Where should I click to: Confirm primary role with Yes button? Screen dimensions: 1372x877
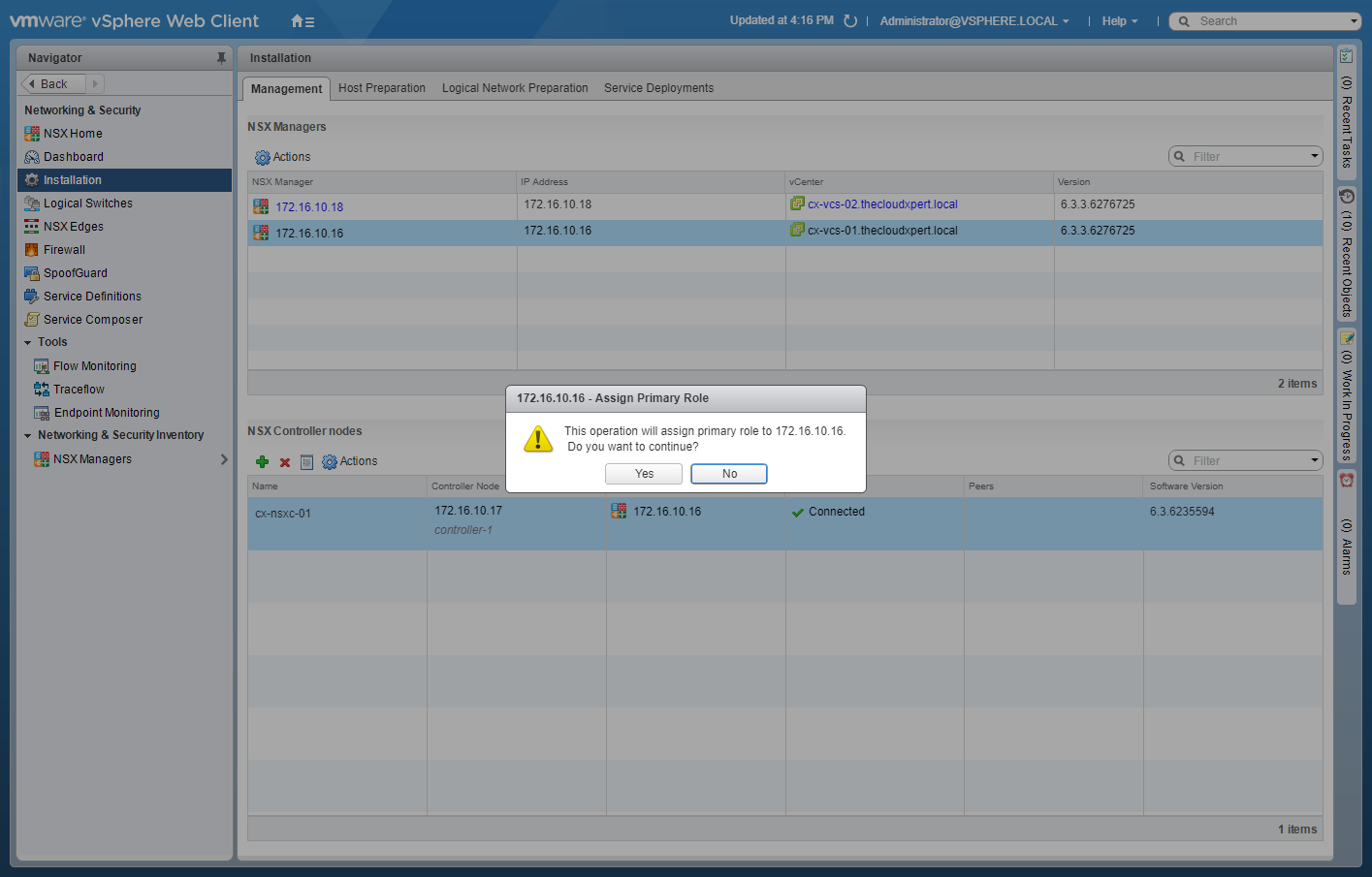(x=644, y=474)
